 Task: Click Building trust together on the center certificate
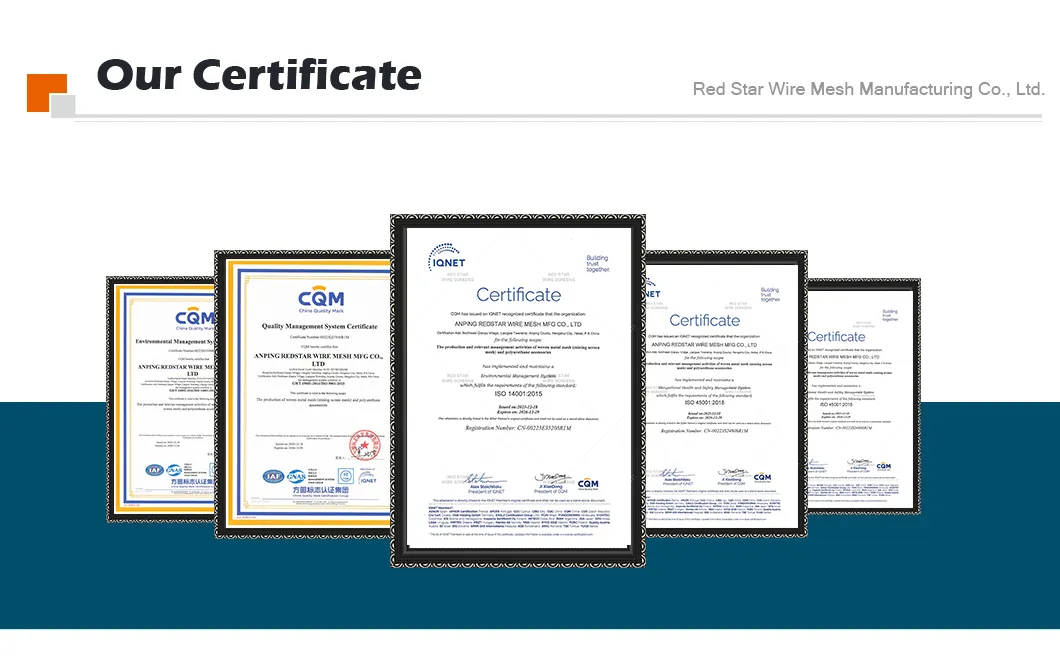tap(597, 264)
